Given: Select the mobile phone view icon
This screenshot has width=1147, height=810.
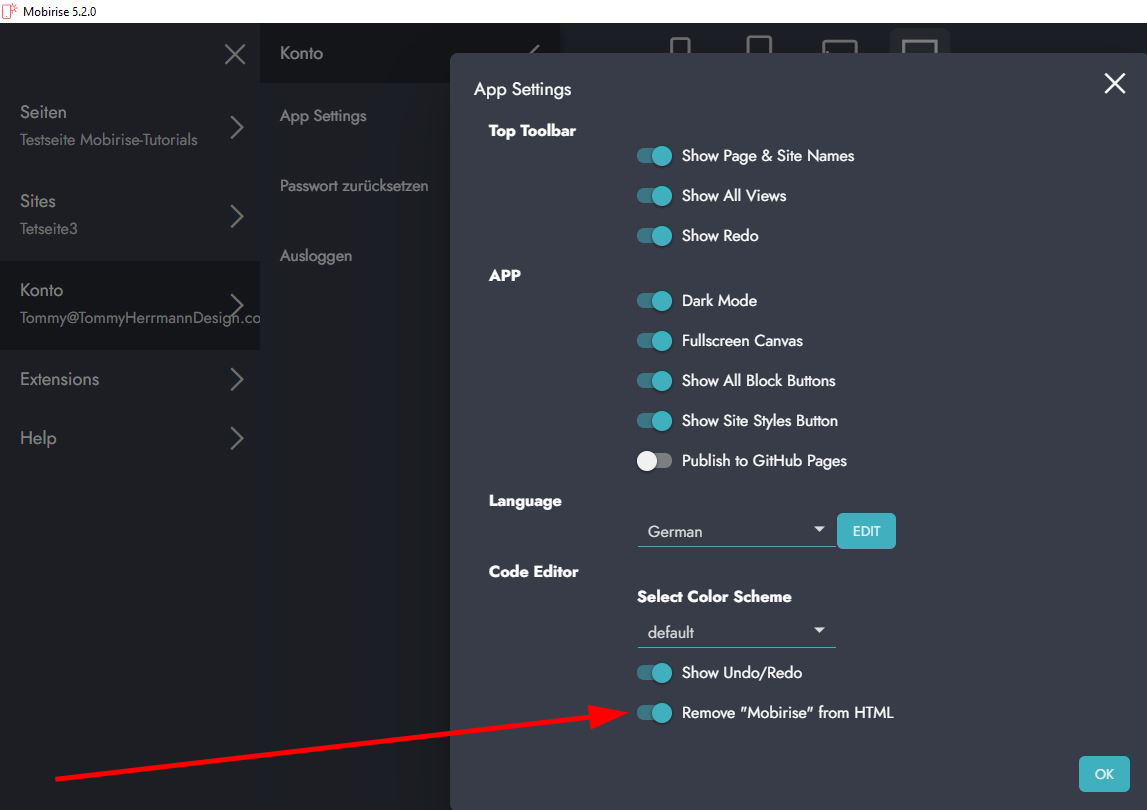Looking at the screenshot, I should [680, 47].
